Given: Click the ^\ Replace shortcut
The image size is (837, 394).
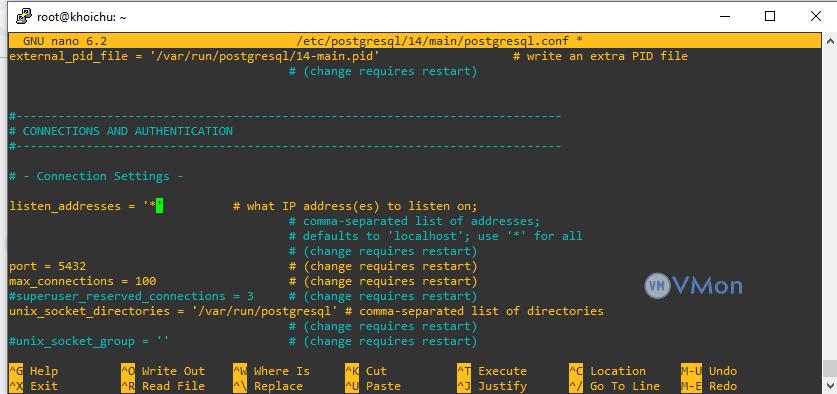Looking at the screenshot, I should click(268, 386).
